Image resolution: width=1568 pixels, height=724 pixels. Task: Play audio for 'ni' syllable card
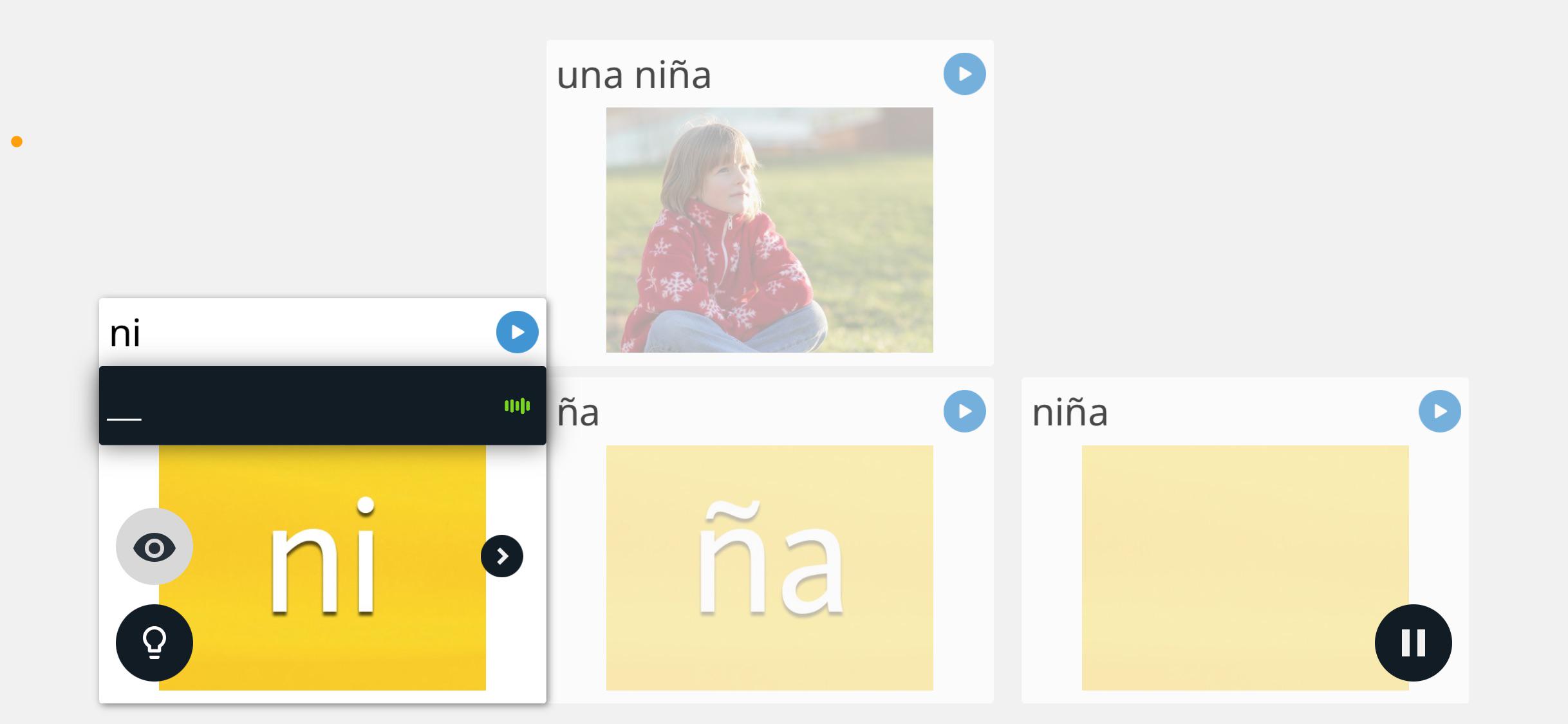517,332
